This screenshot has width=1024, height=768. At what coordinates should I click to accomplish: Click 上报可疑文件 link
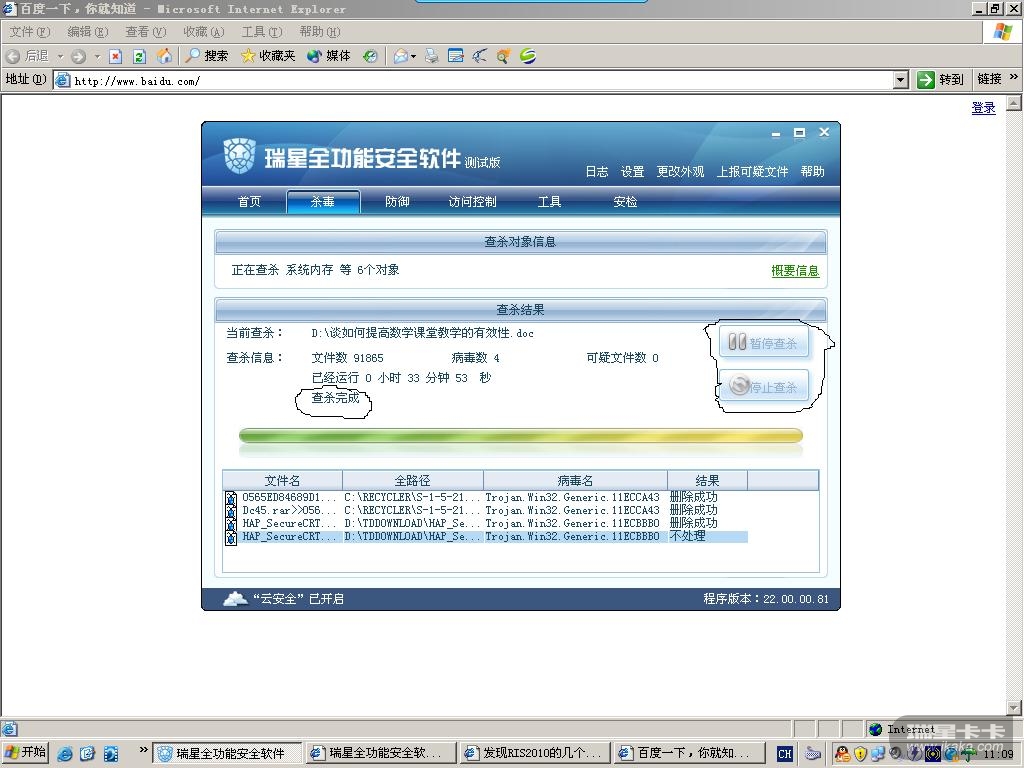click(x=752, y=172)
